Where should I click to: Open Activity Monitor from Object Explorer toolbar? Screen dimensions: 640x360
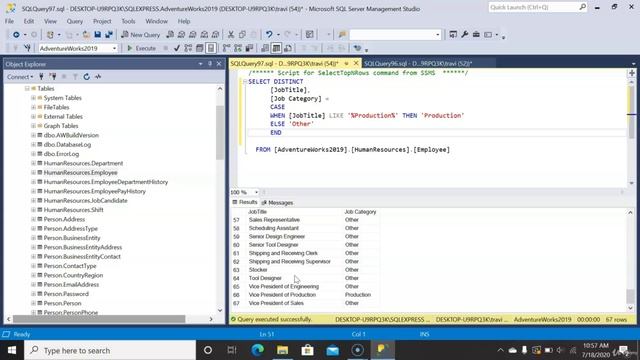click(98, 77)
